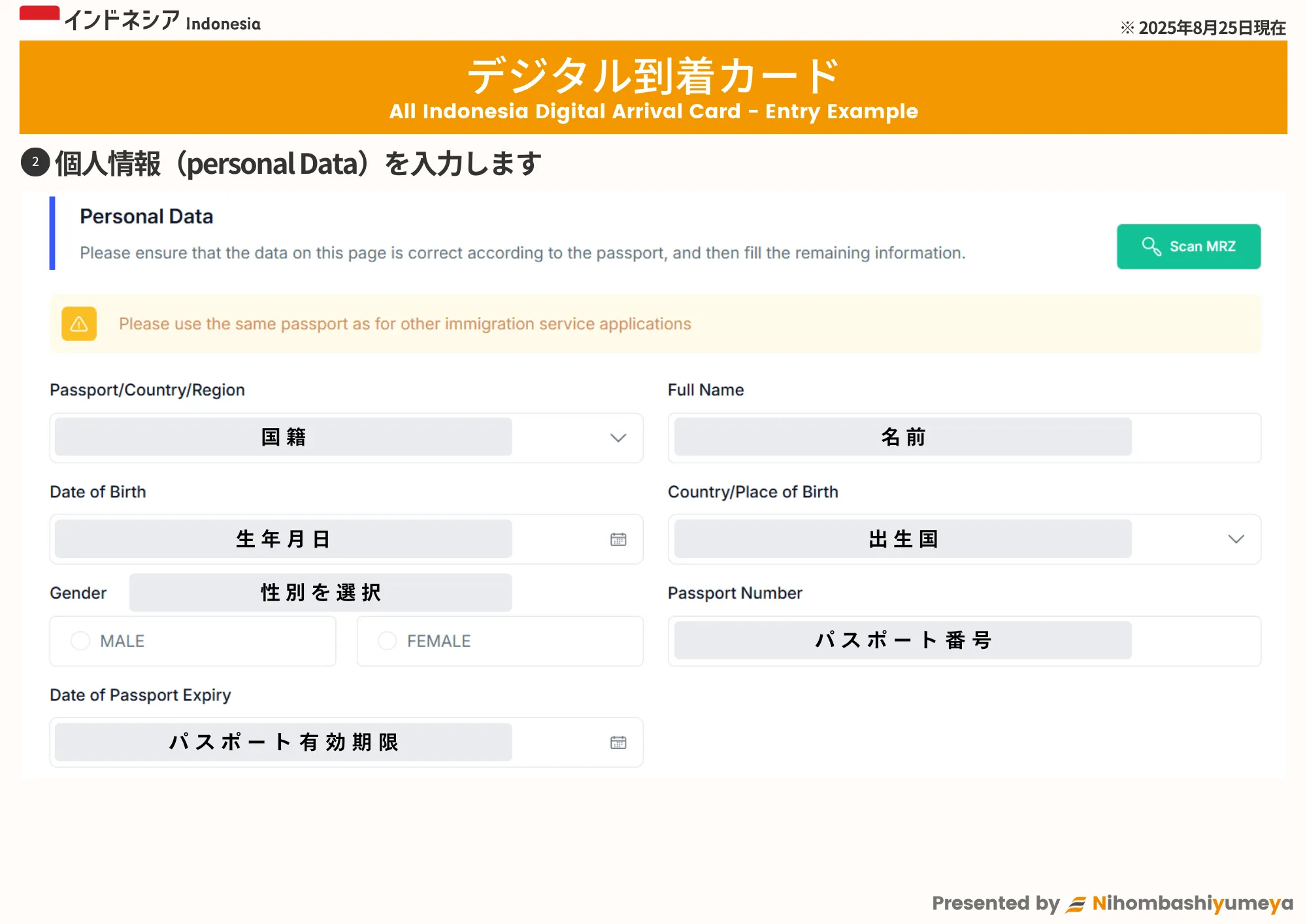
Task: Open the Date of Birth calendar icon
Action: coord(618,539)
